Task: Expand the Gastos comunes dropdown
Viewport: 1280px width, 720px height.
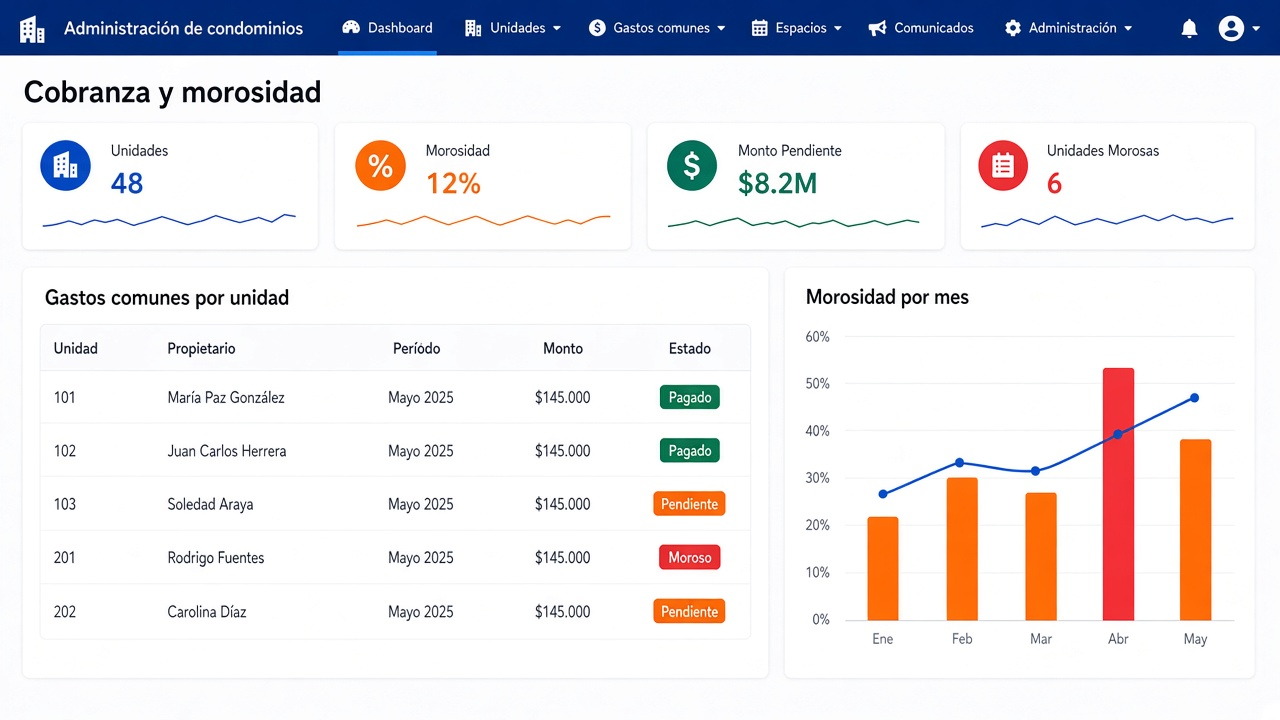Action: (x=657, y=28)
